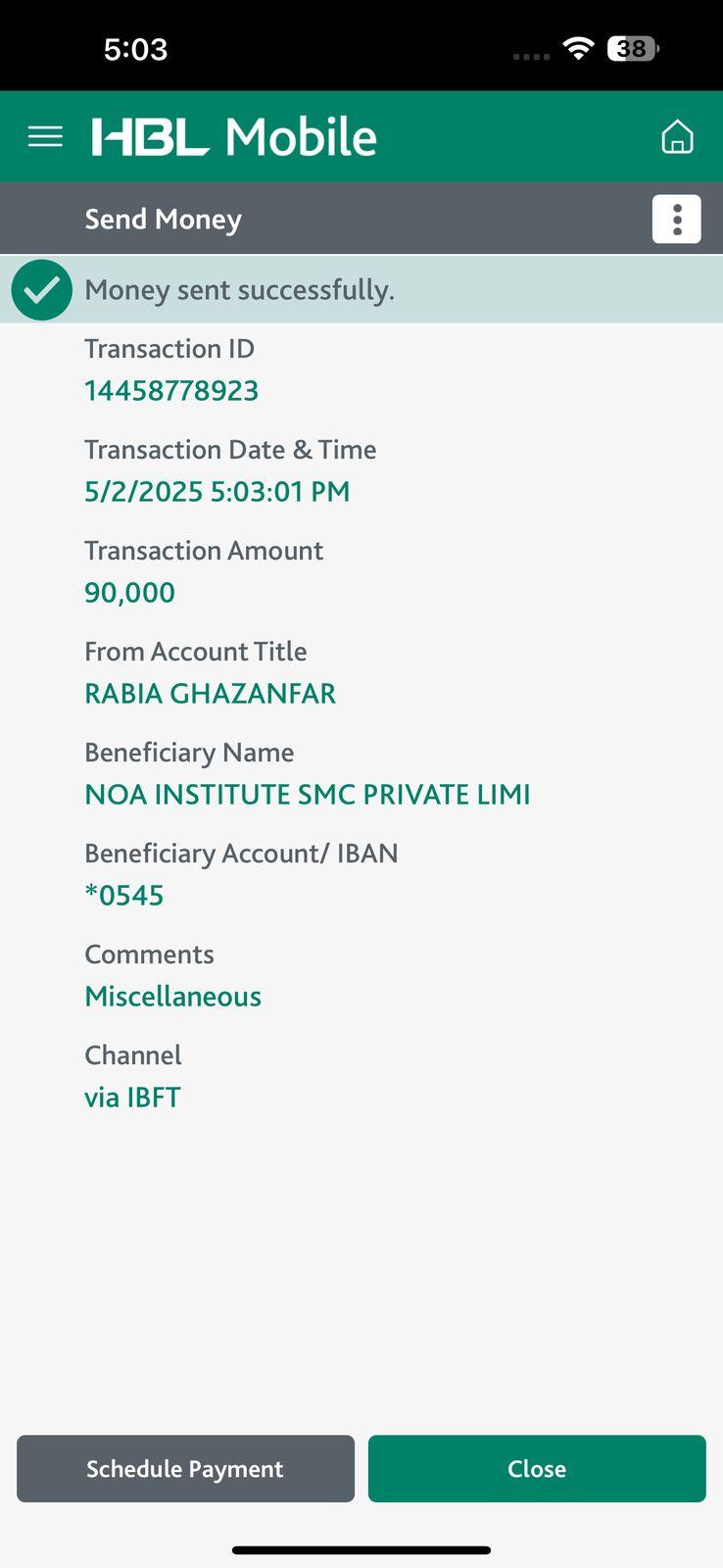This screenshot has width=723, height=1568.
Task: Tap the transaction date 5/2/2025 5:03:01 PM
Action: coord(217,492)
